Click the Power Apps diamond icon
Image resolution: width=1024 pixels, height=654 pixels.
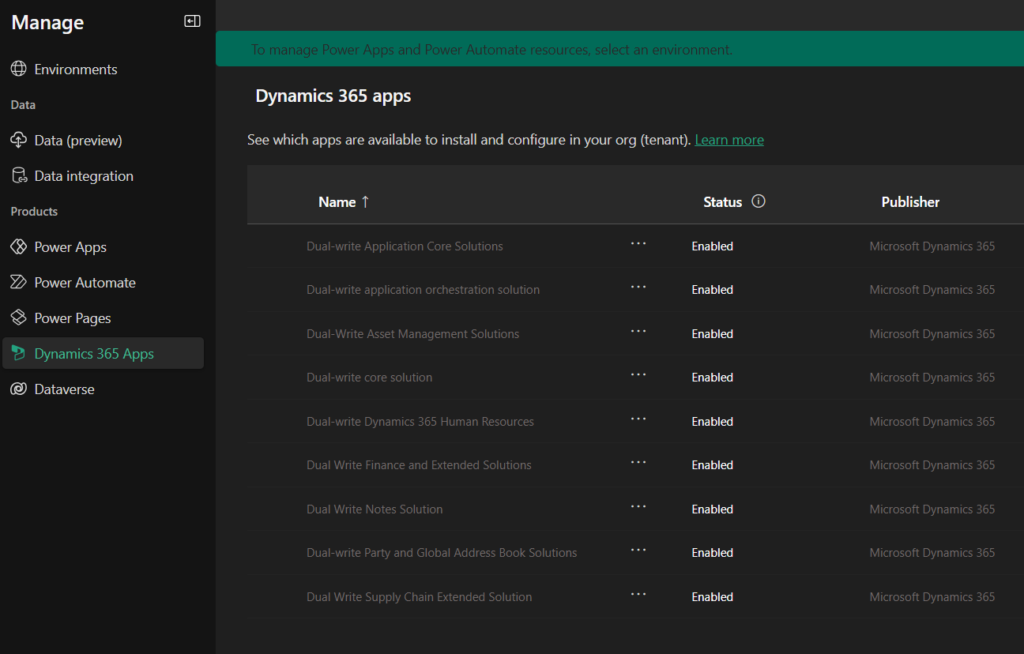18,246
